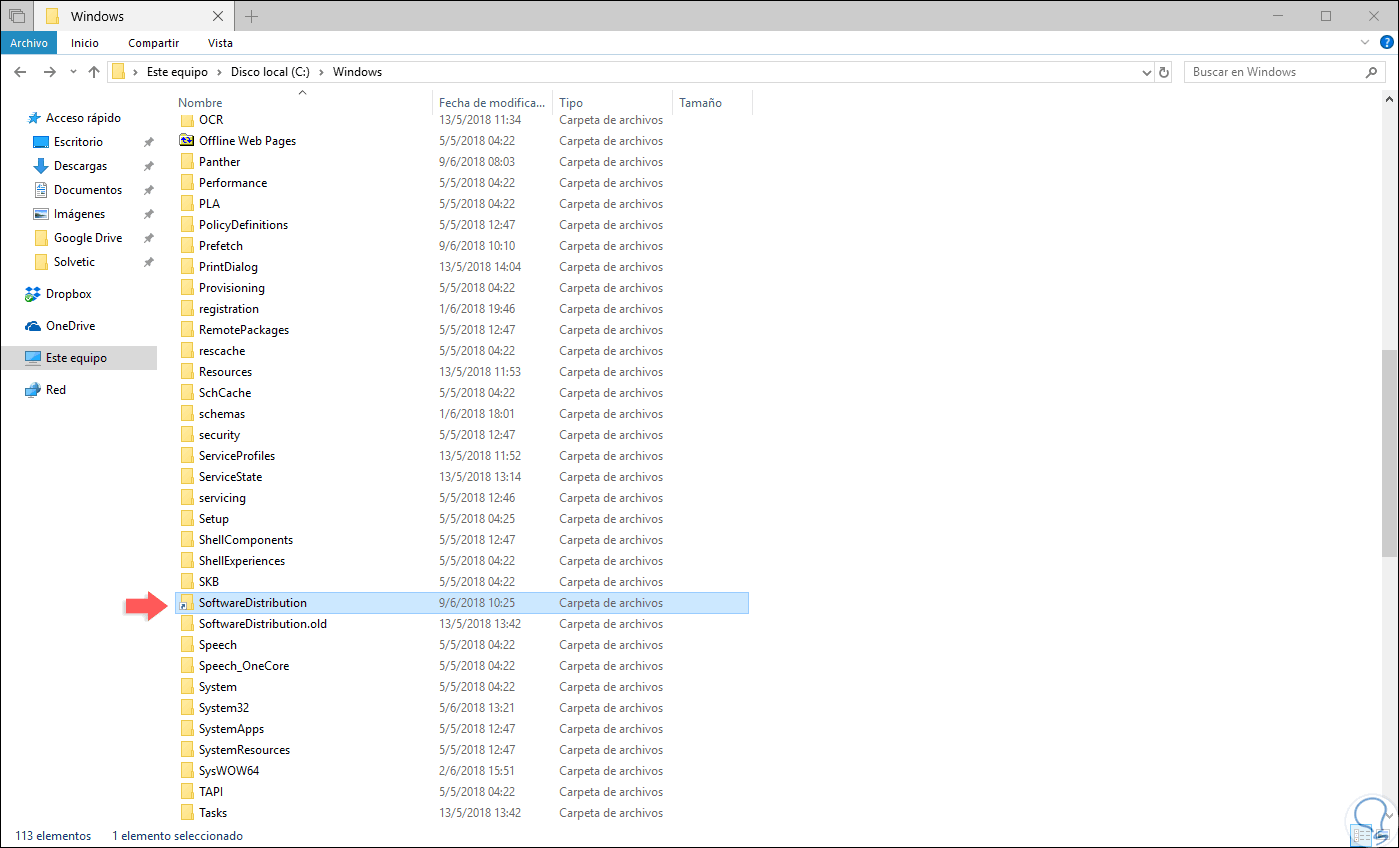
Task: Expand breadcrumb chevron after Disco local (C:)
Action: tap(321, 72)
